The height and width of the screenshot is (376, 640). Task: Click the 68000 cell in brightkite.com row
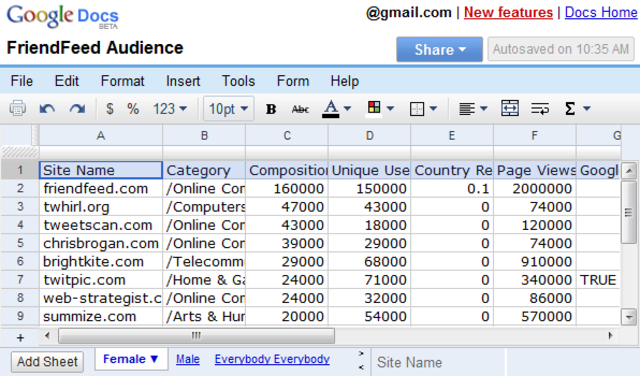coord(369,262)
